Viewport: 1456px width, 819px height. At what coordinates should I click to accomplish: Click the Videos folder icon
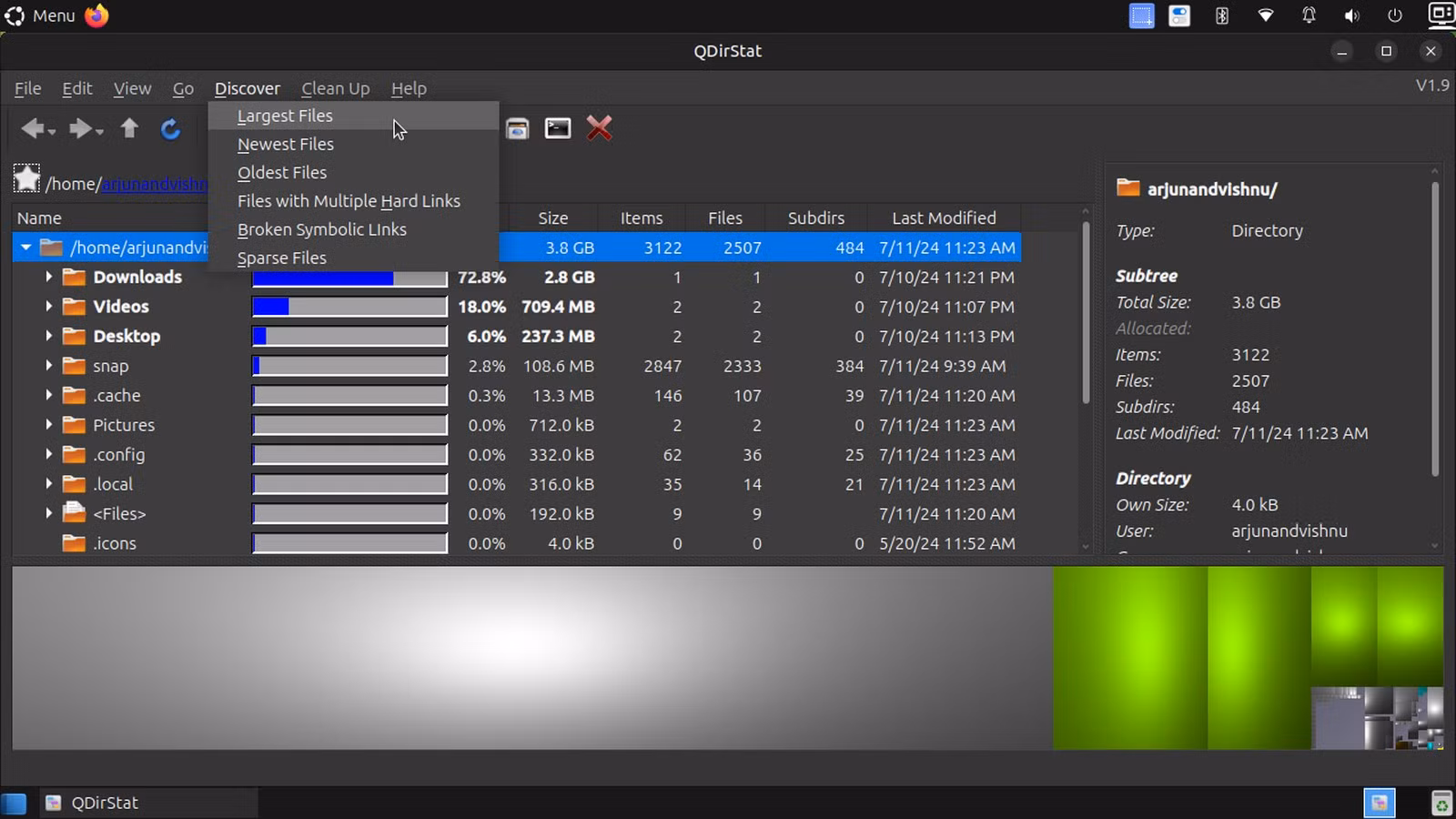point(74,307)
